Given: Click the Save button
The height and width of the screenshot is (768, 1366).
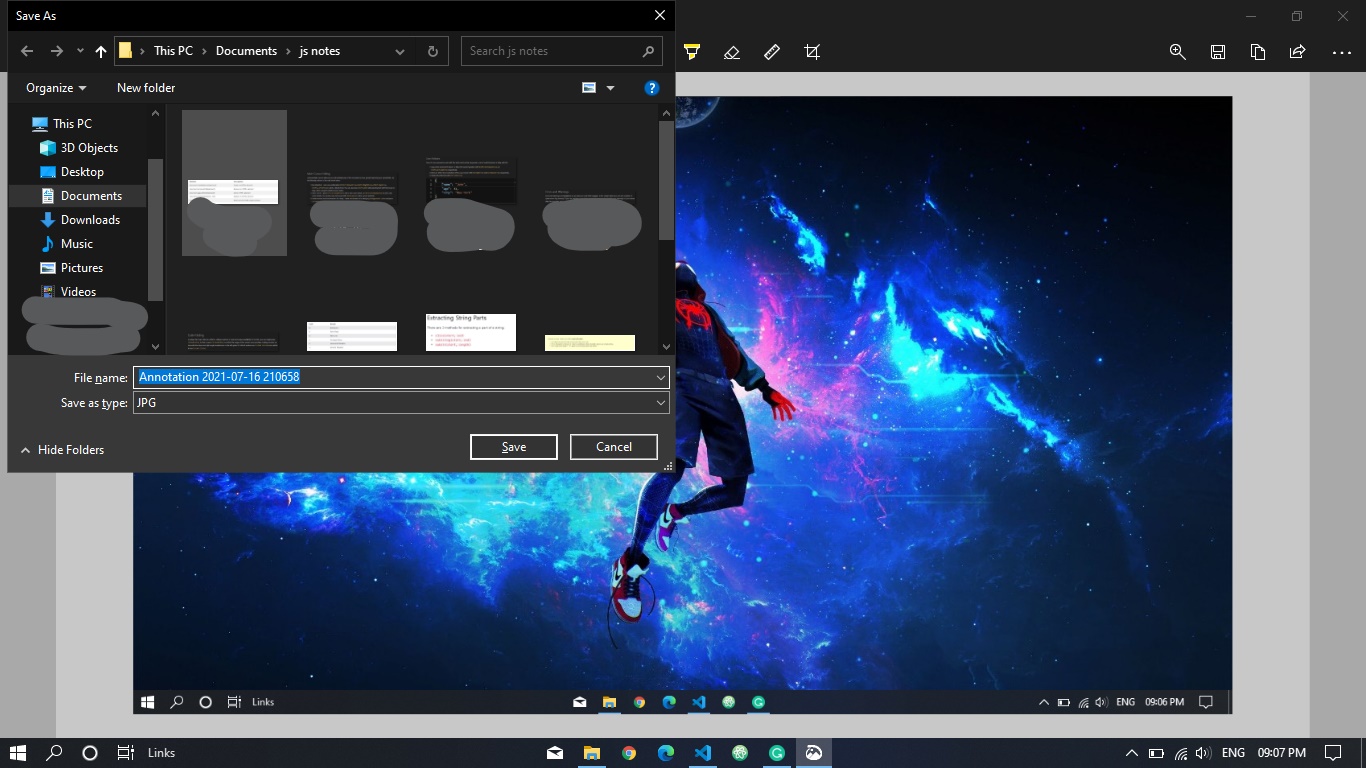Looking at the screenshot, I should click(514, 447).
